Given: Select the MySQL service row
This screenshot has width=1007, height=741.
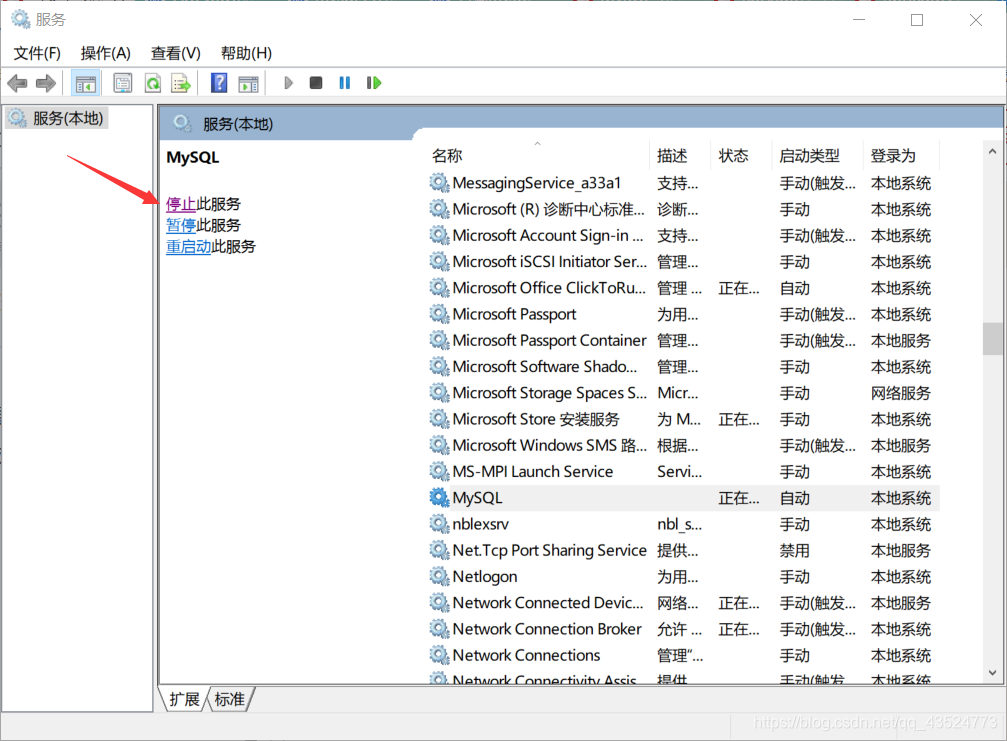Looking at the screenshot, I should point(683,498).
